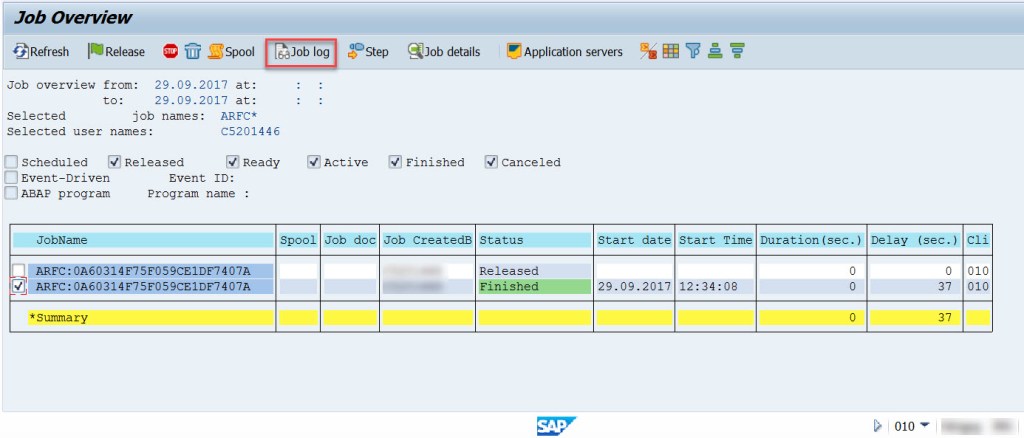1024x438 pixels.
Task: Click the Start Time column header
Action: [716, 240]
